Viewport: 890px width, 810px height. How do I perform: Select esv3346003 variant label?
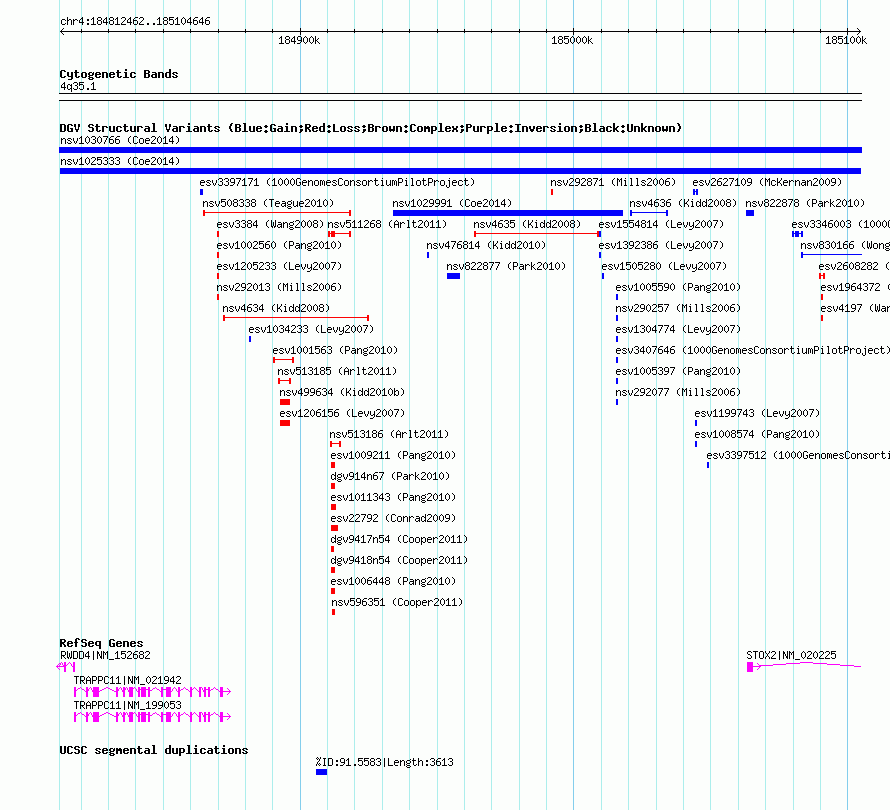[841, 224]
